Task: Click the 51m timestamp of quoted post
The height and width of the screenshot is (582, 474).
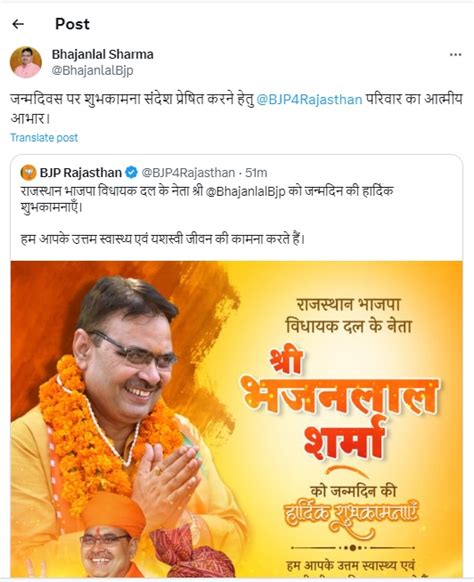Action: [256, 173]
